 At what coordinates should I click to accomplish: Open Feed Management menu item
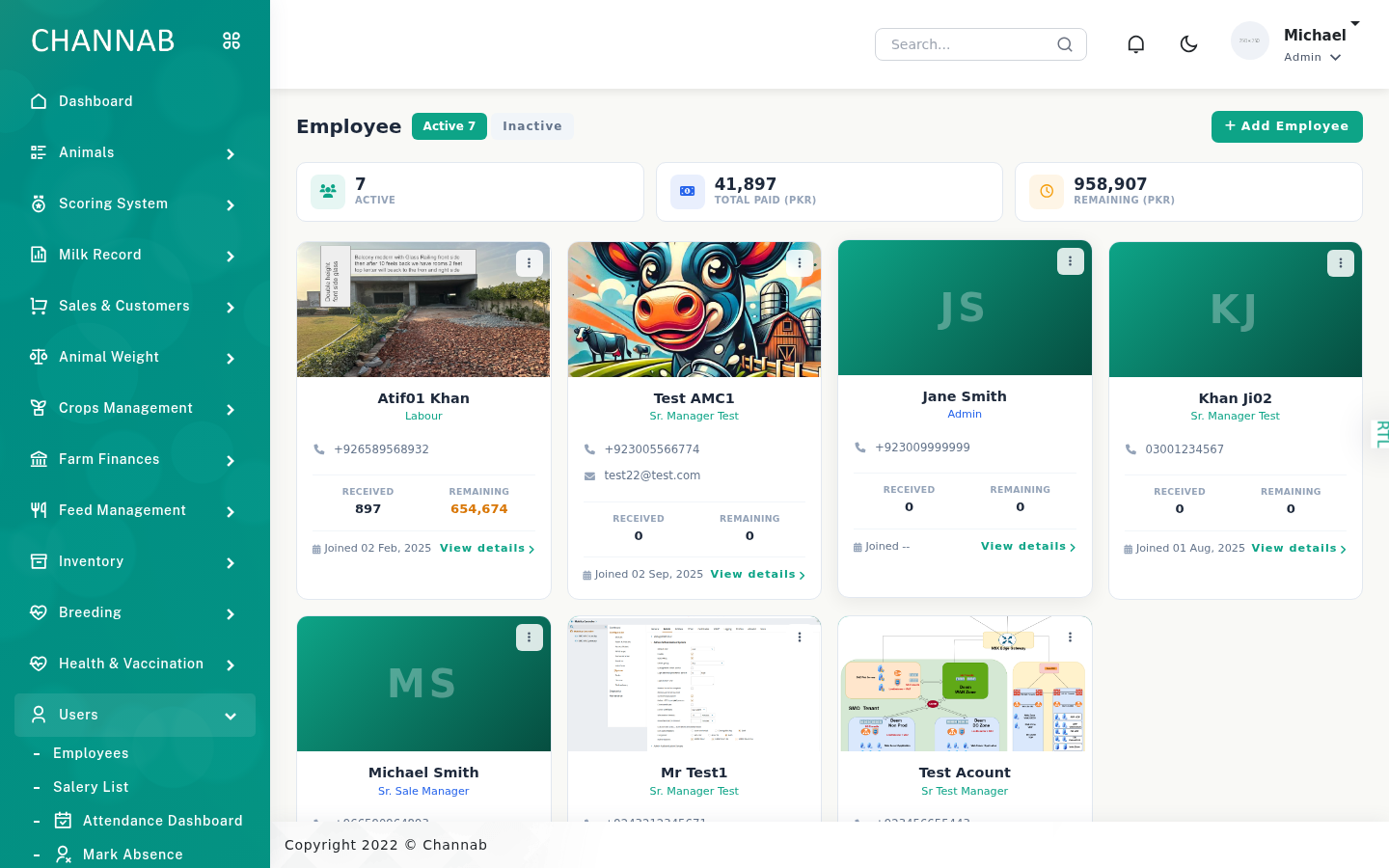pyautogui.click(x=135, y=510)
